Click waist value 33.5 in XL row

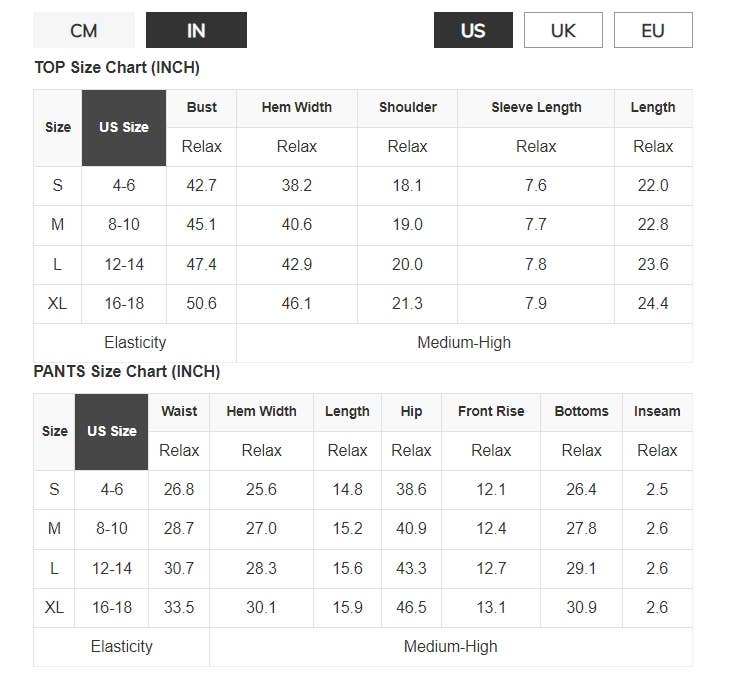coord(179,607)
